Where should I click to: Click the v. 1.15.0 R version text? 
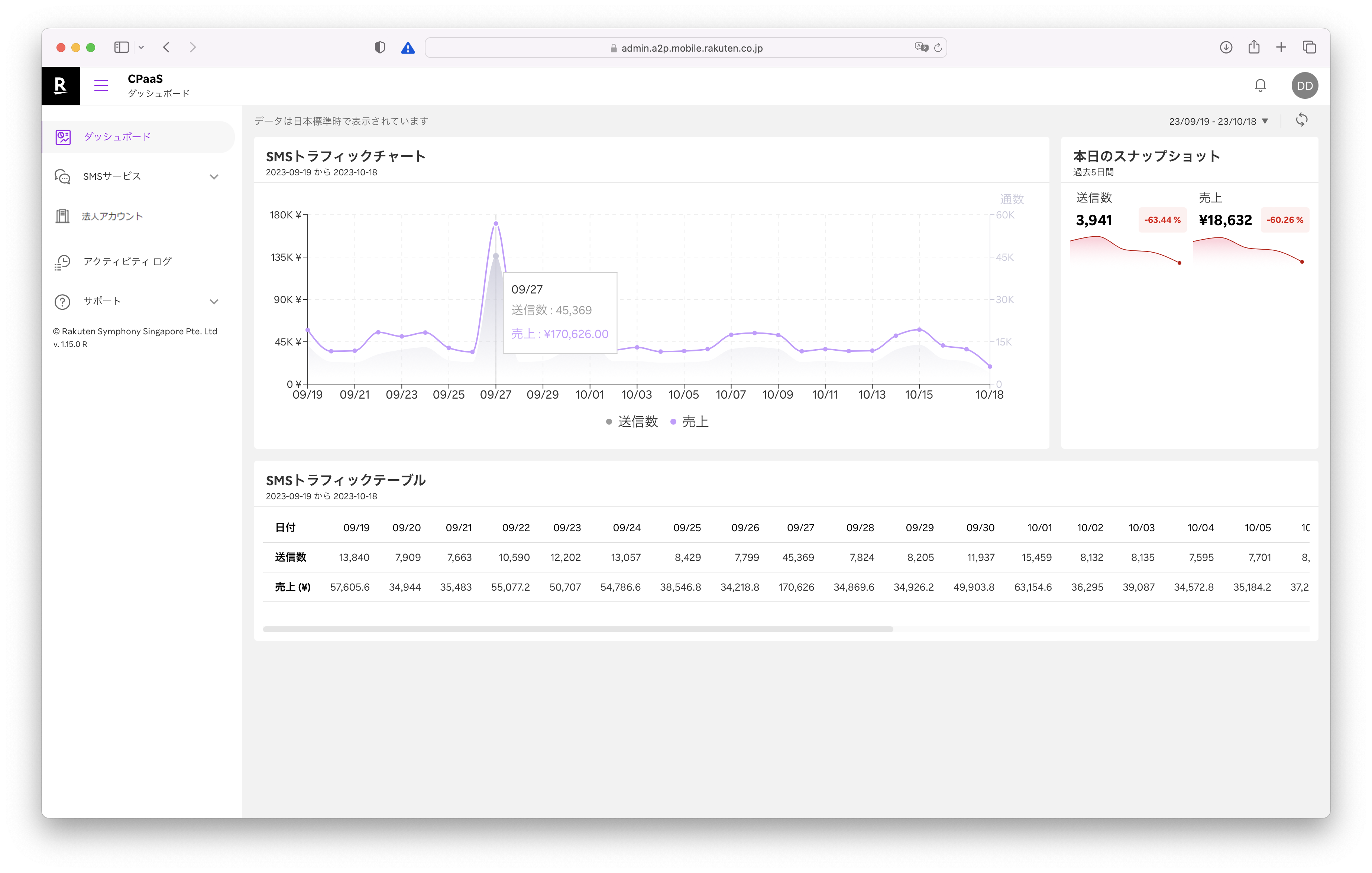(x=70, y=344)
